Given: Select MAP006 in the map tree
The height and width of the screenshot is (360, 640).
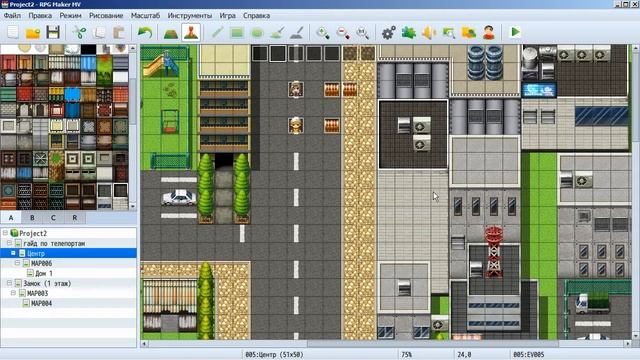Looking at the screenshot, I should pos(41,263).
